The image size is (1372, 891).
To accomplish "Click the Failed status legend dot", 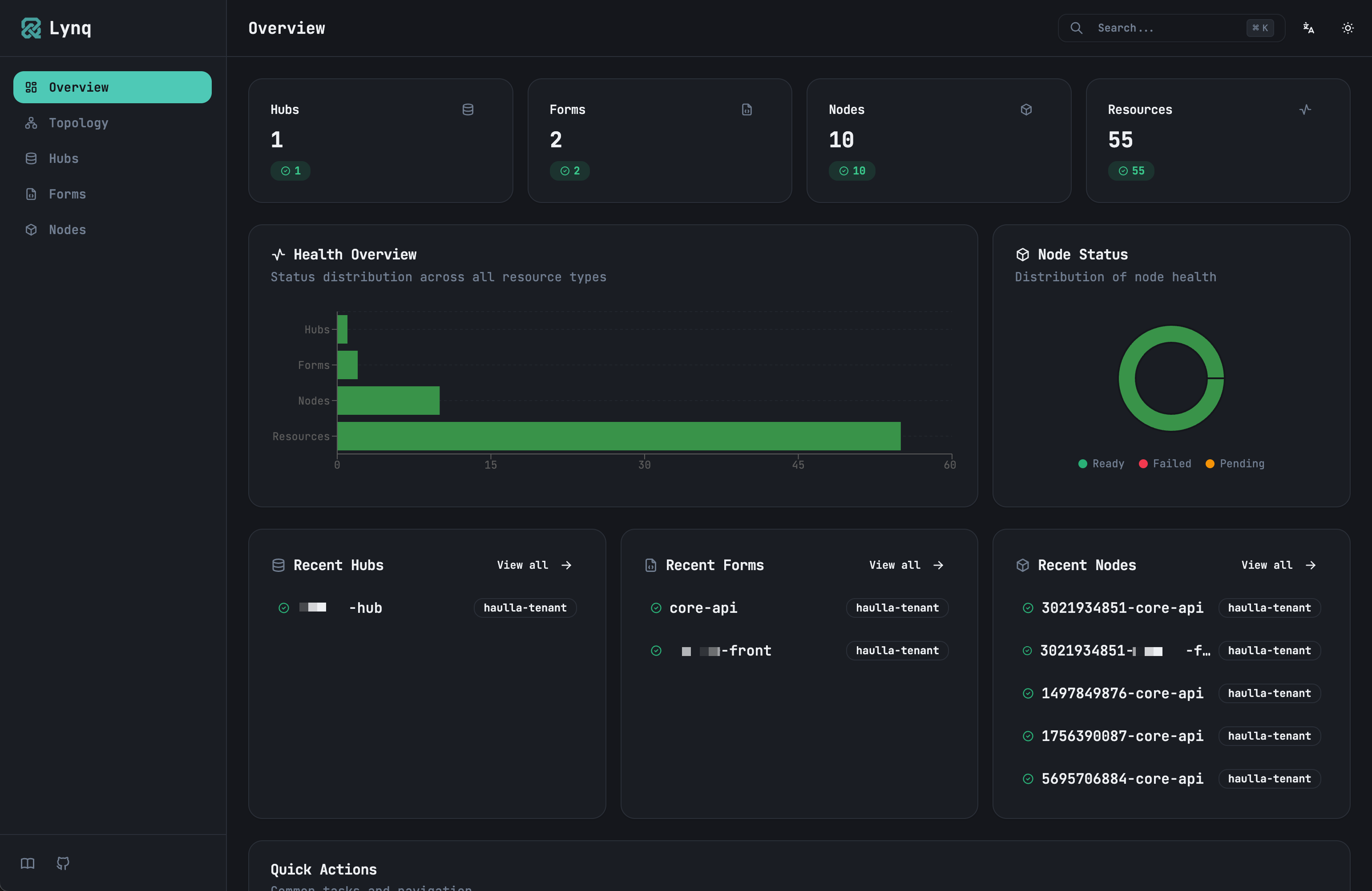I will click(1144, 464).
